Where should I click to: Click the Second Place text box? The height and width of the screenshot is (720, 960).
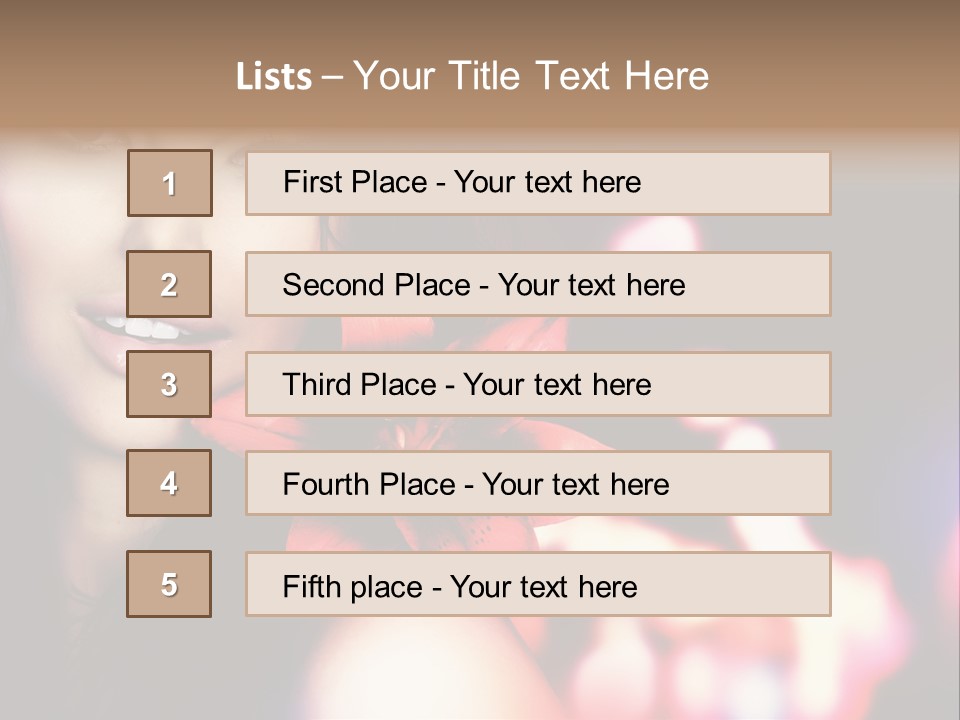coord(538,284)
